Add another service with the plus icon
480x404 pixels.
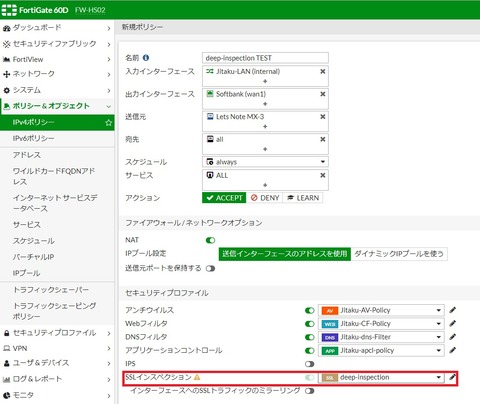(x=265, y=185)
